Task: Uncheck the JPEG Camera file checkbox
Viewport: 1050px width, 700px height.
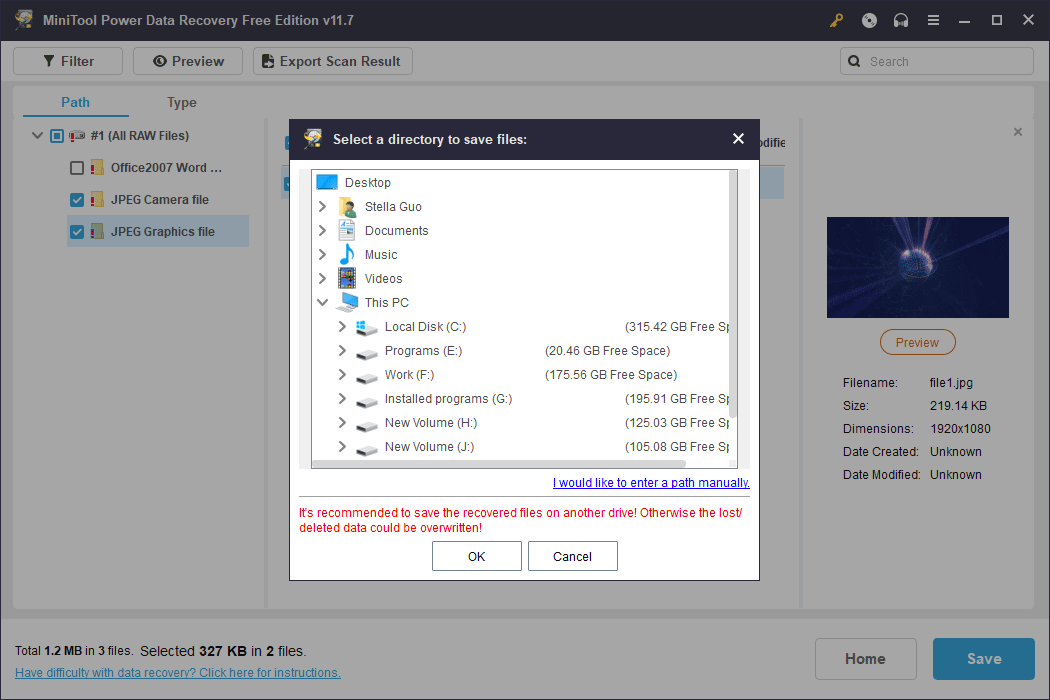Action: tap(77, 200)
